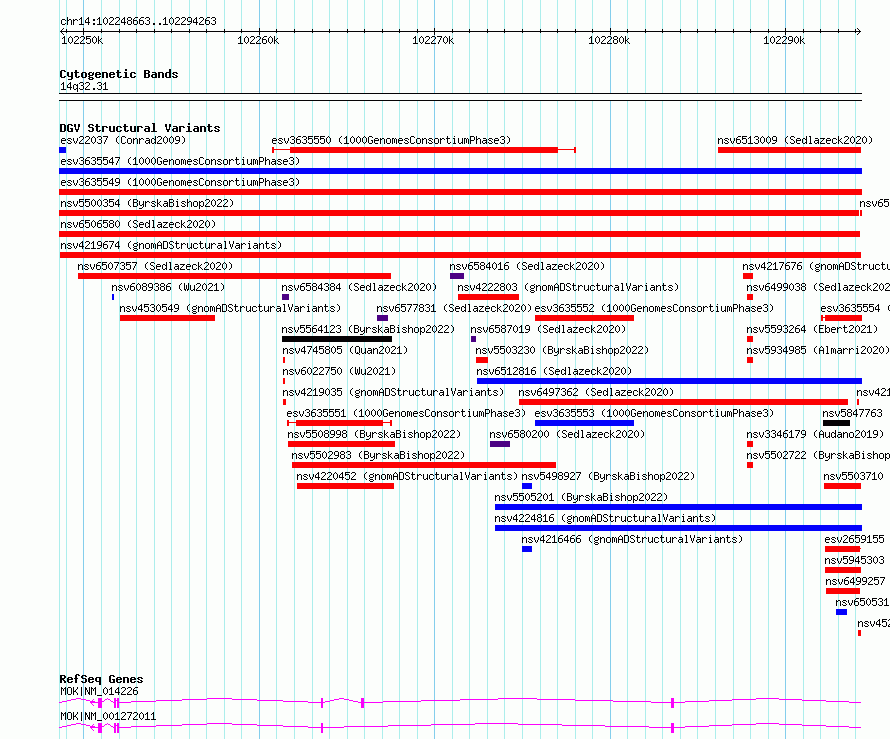
Task: Click nsv6512816 (Sedlazeck2020) label
Action: coord(554,371)
